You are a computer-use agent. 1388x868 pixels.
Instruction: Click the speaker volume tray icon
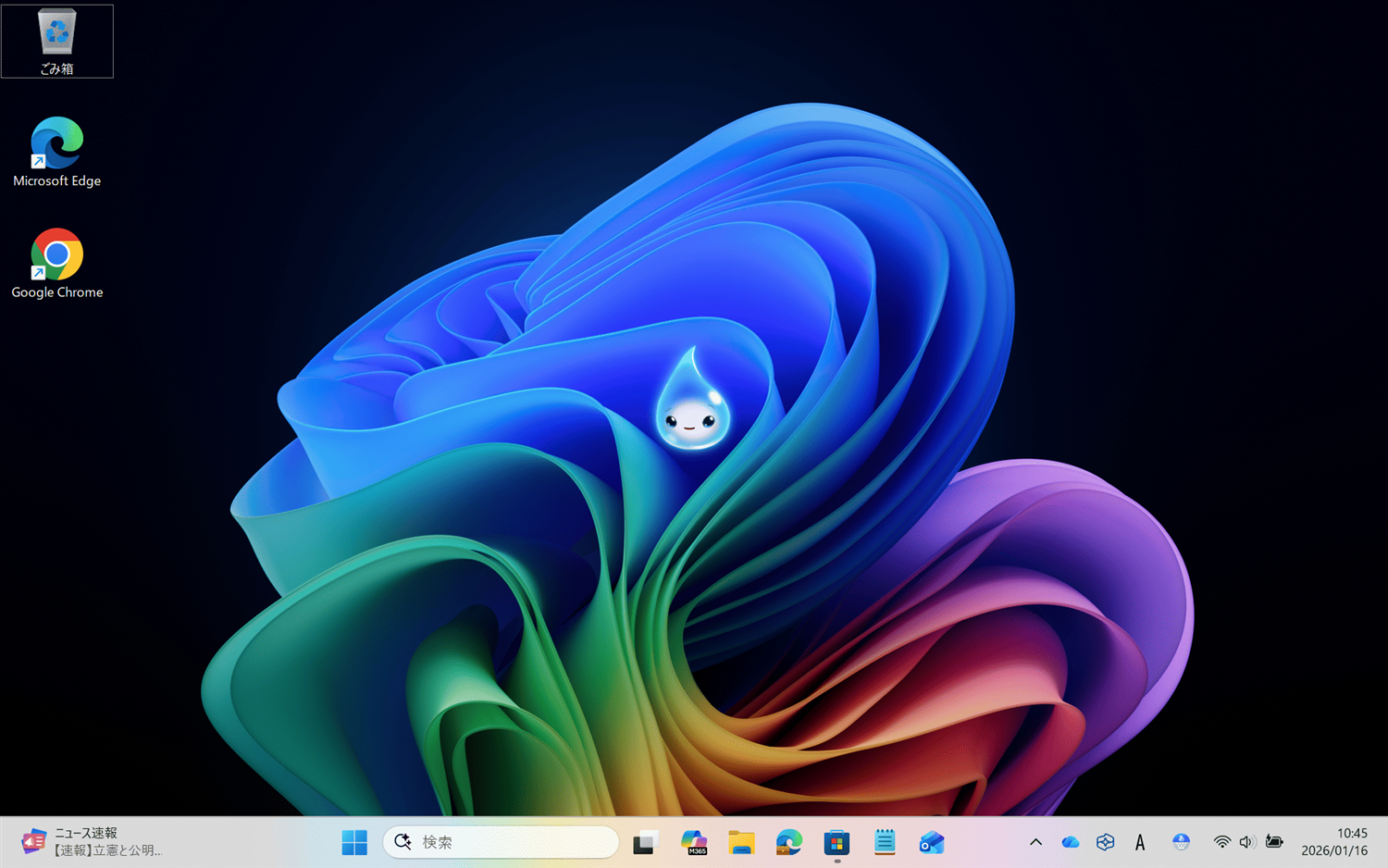(1247, 842)
